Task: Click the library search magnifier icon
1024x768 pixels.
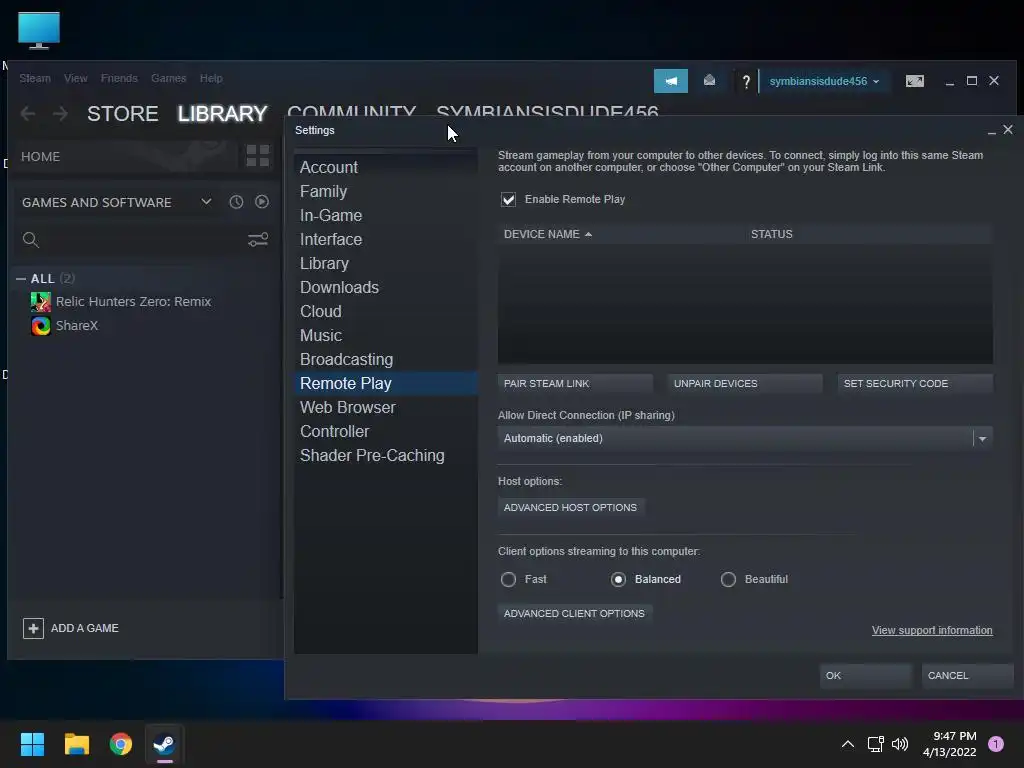Action: tap(31, 240)
